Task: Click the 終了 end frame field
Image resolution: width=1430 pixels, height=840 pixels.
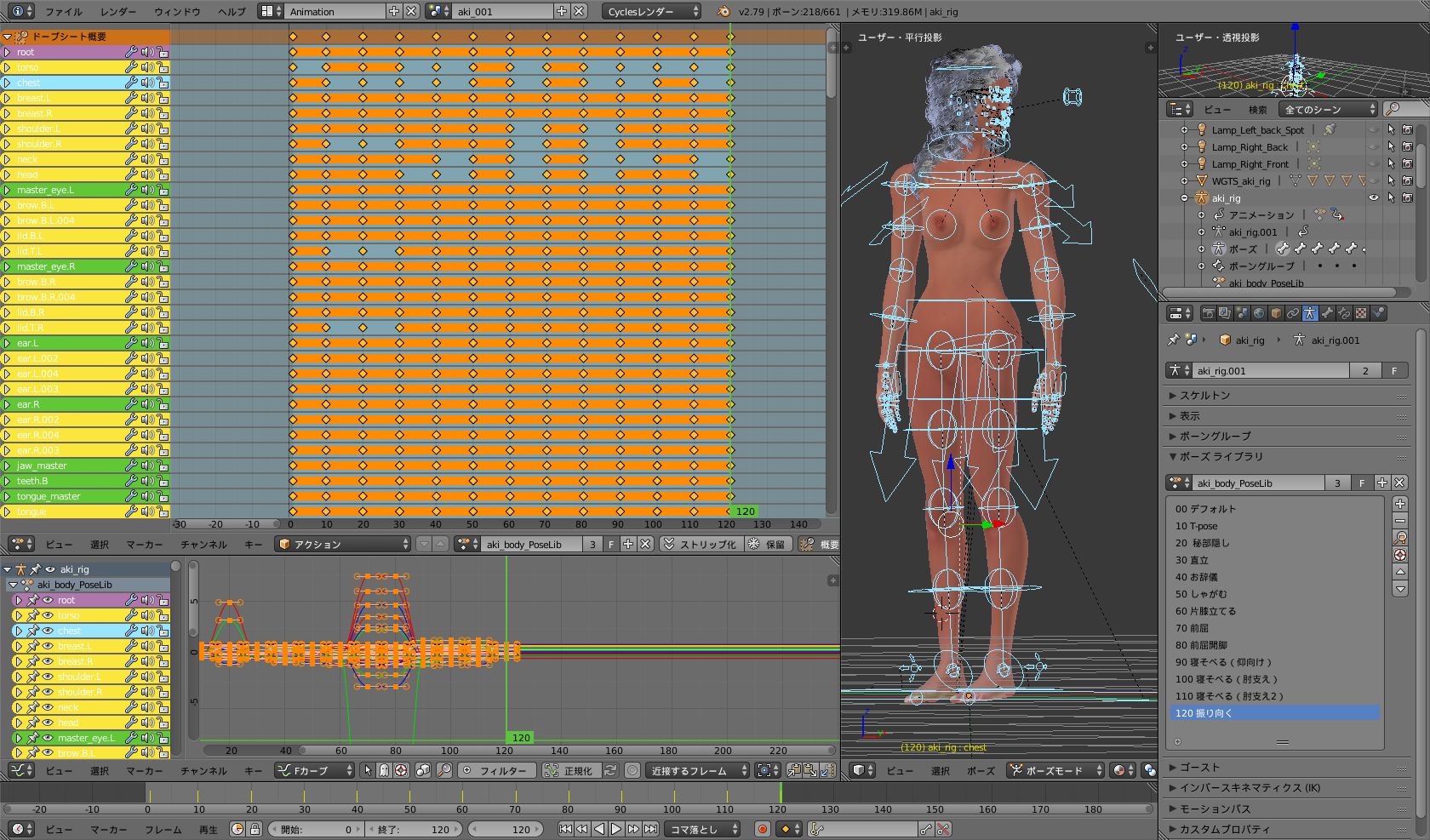Action: tap(415, 829)
